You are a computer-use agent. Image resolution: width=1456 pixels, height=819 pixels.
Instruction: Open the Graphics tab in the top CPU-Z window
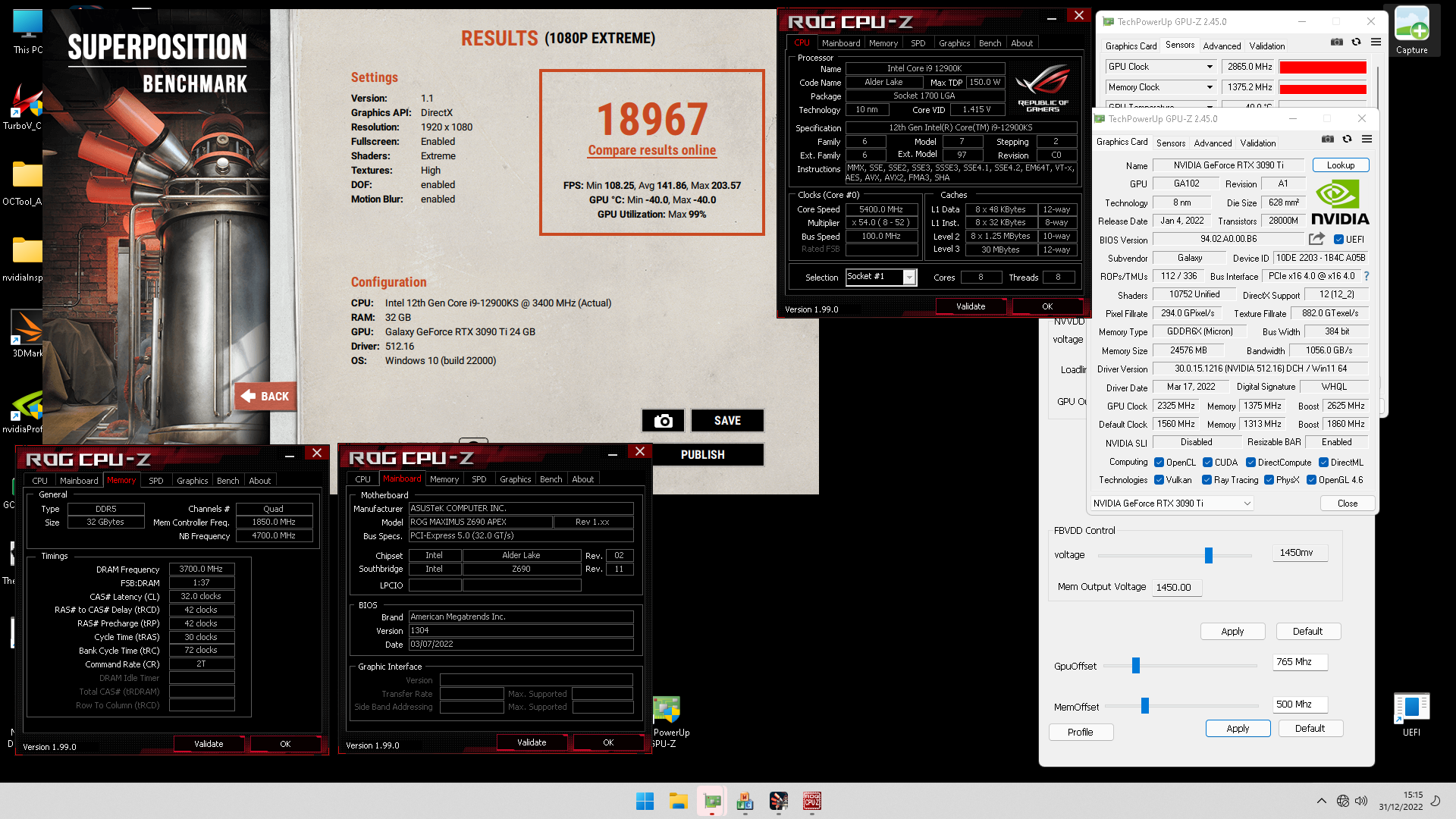coord(954,43)
